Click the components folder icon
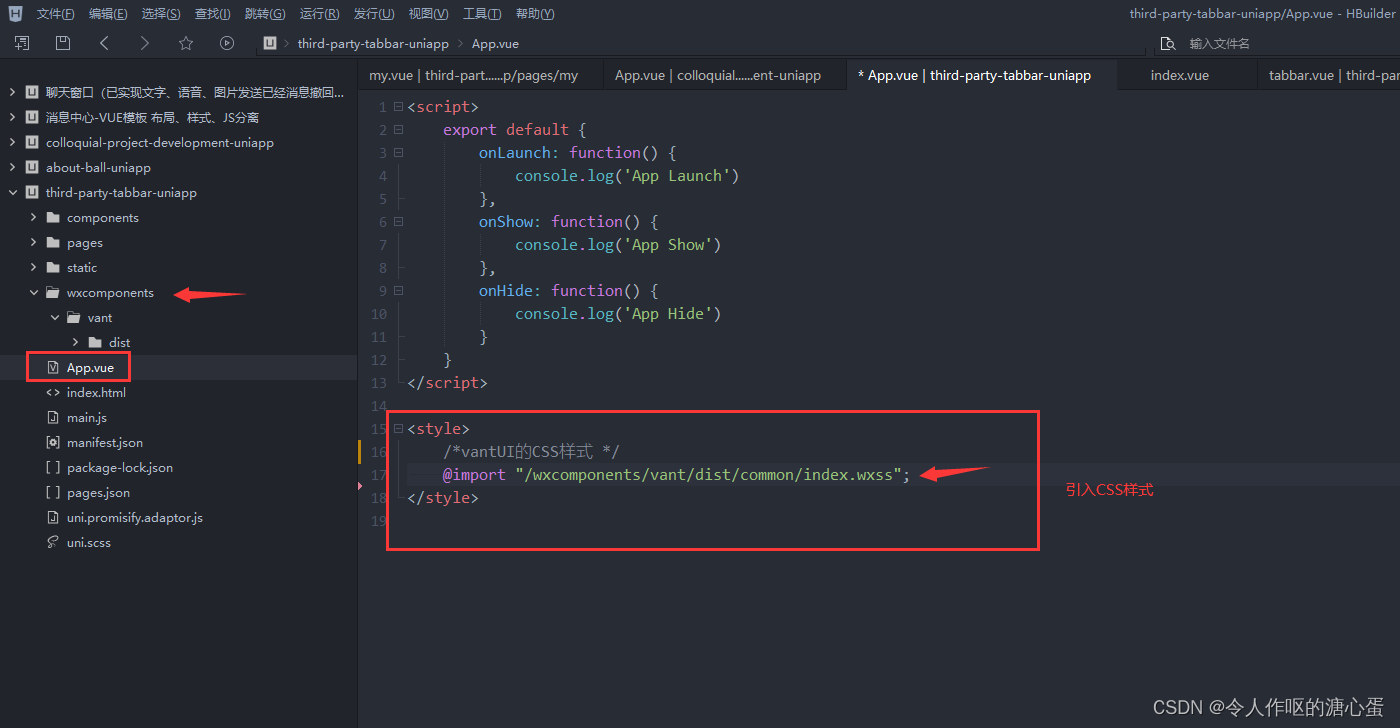The height and width of the screenshot is (728, 1400). pos(53,217)
